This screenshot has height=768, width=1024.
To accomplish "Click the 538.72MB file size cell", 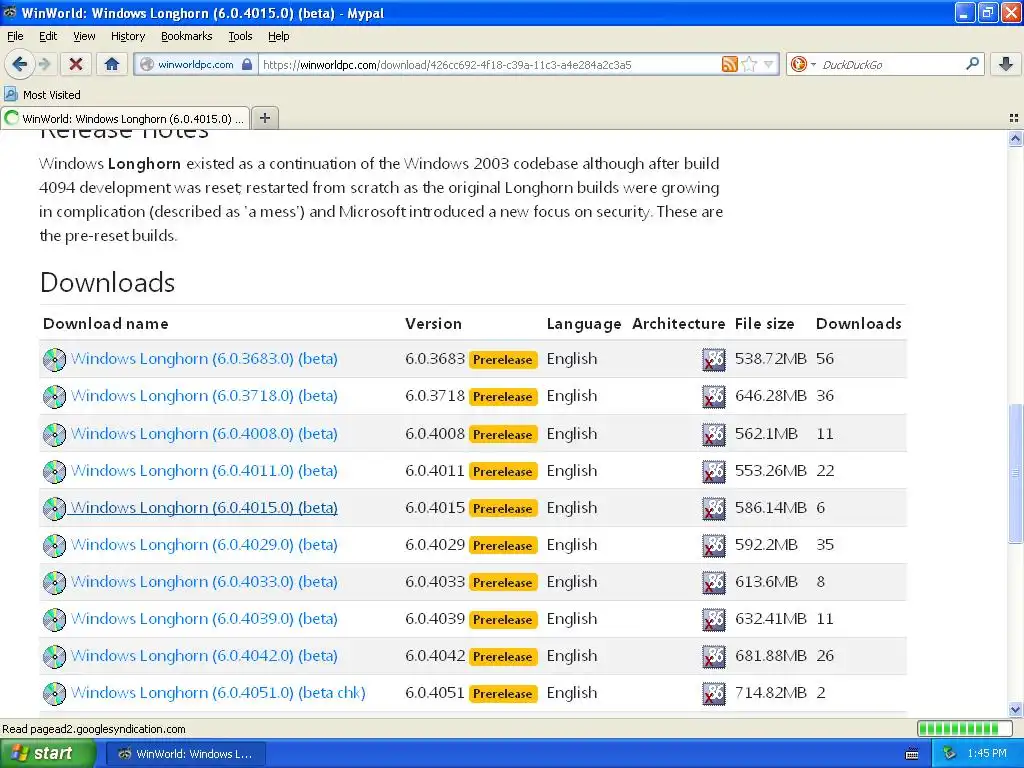I will (x=771, y=359).
